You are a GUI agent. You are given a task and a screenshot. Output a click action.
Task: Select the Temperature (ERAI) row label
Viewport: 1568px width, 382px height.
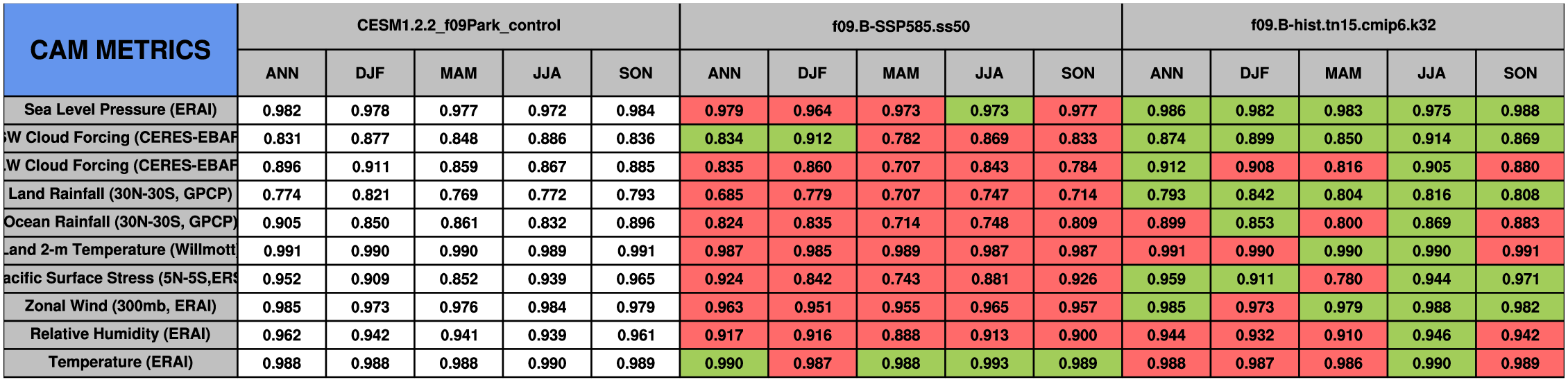(120, 363)
